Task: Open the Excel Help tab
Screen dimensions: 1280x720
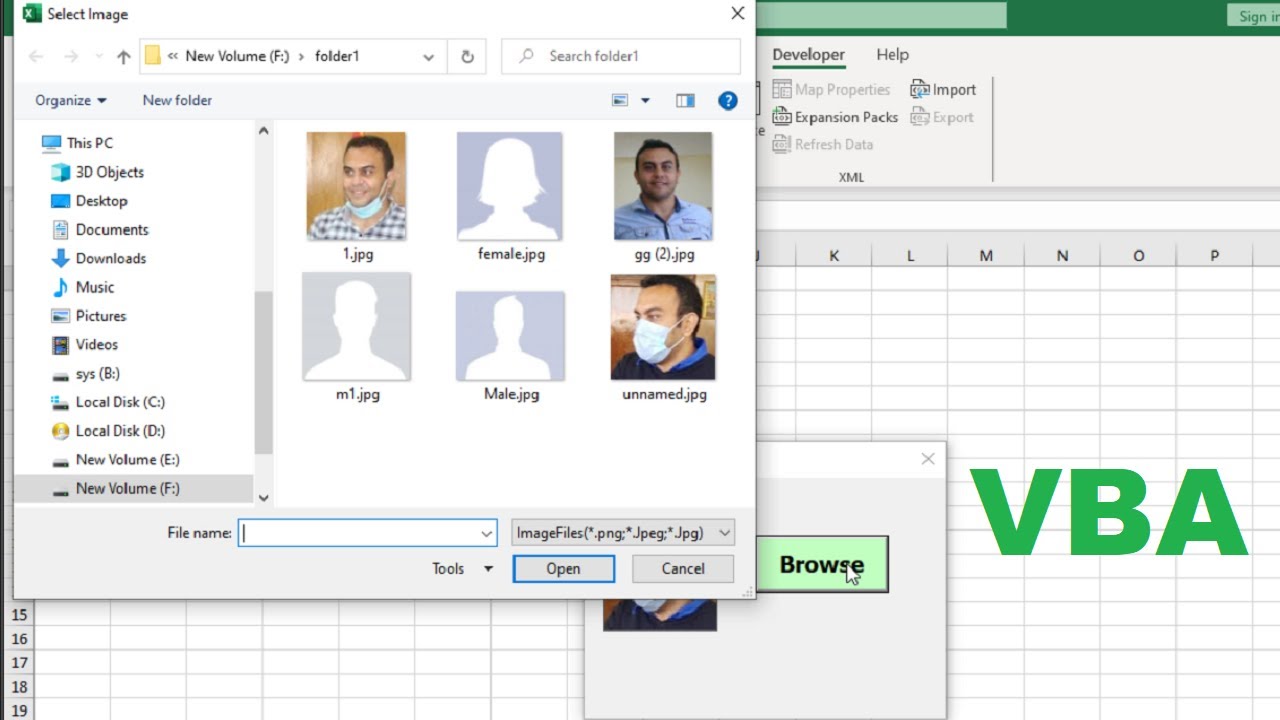Action: point(892,55)
